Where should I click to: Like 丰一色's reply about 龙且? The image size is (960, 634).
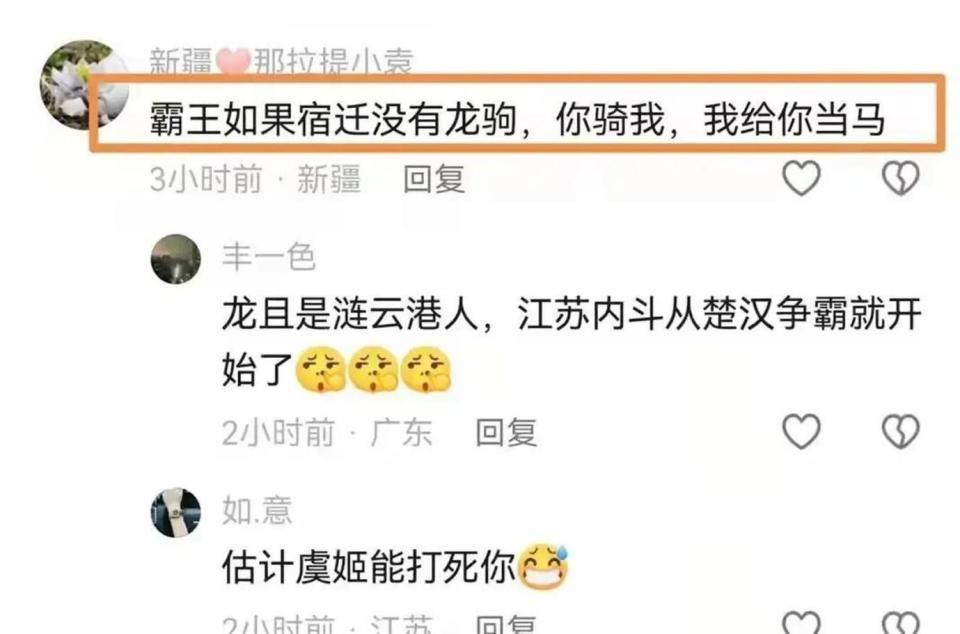pyautogui.click(x=801, y=431)
